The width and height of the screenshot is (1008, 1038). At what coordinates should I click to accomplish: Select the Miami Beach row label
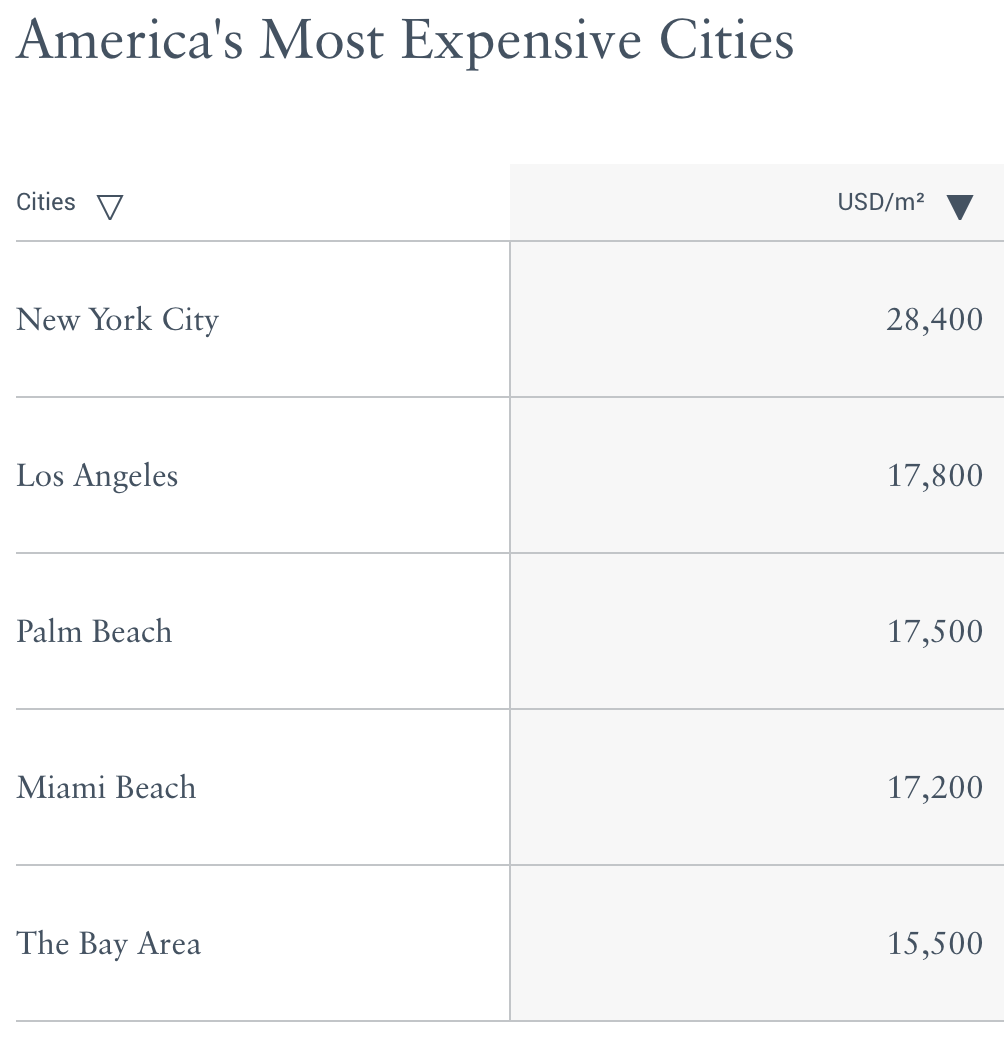106,788
